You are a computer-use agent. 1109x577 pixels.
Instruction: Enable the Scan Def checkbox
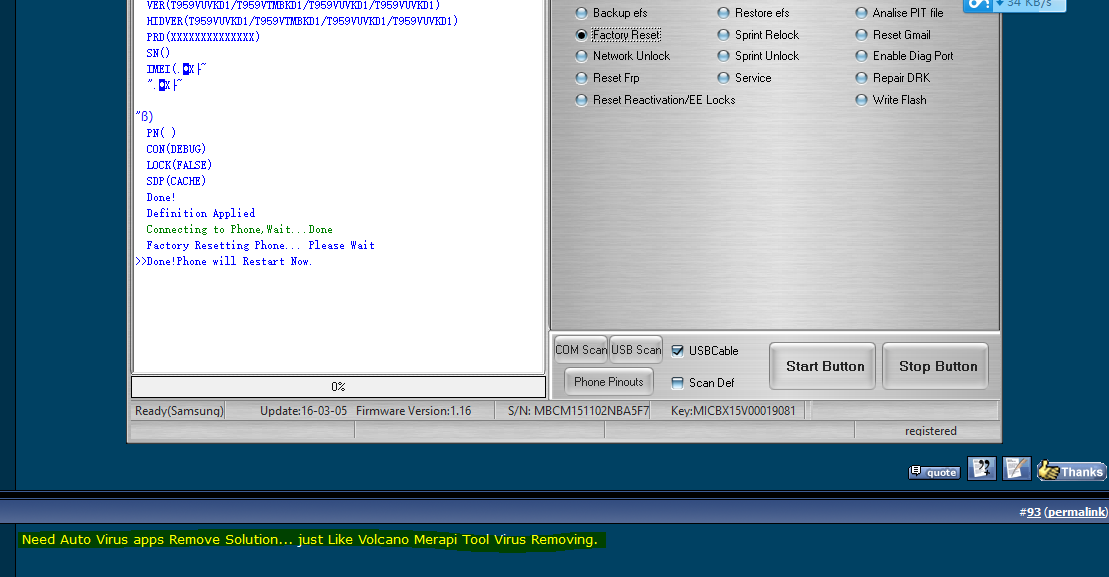click(678, 383)
